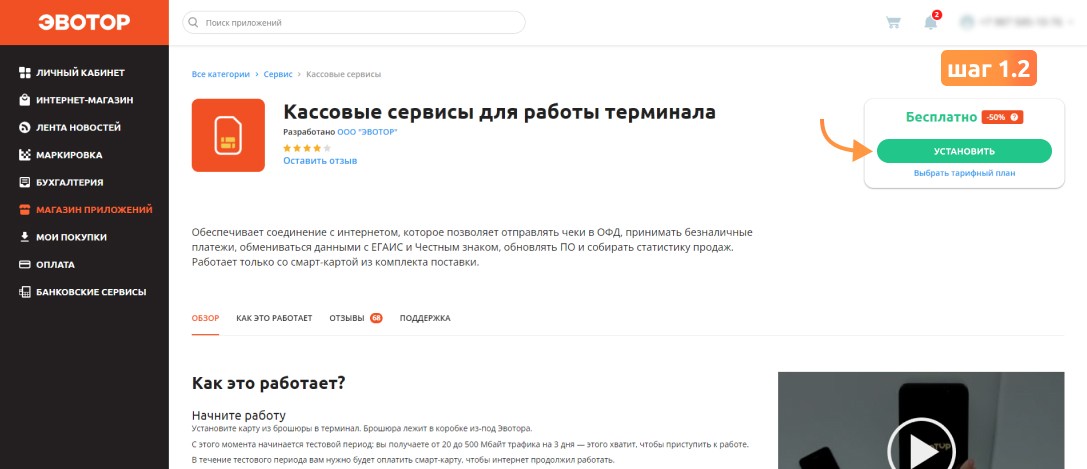
Task: Open Личный кабинет in the sidebar
Action: (72, 73)
